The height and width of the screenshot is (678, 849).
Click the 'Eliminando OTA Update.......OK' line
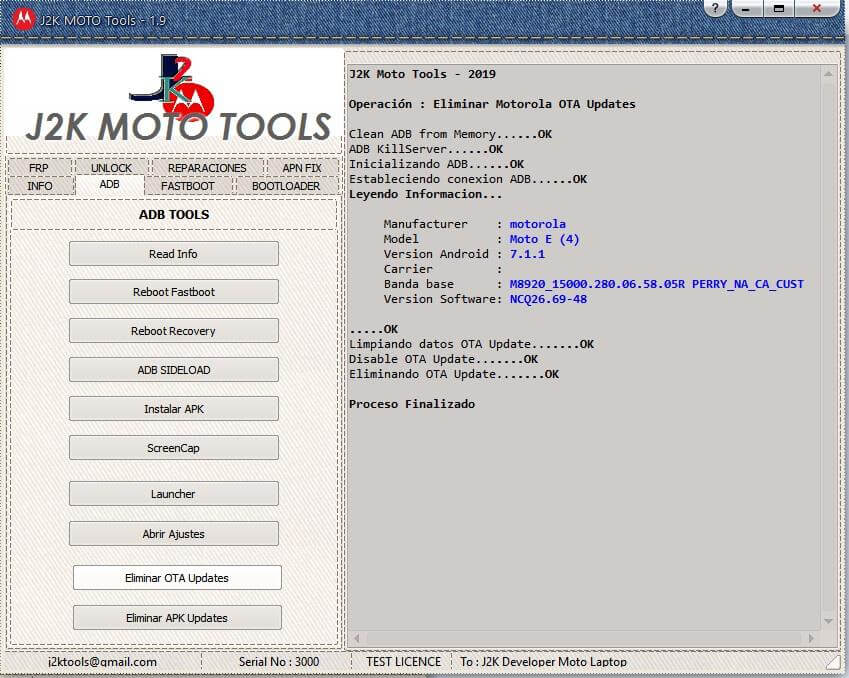454,374
